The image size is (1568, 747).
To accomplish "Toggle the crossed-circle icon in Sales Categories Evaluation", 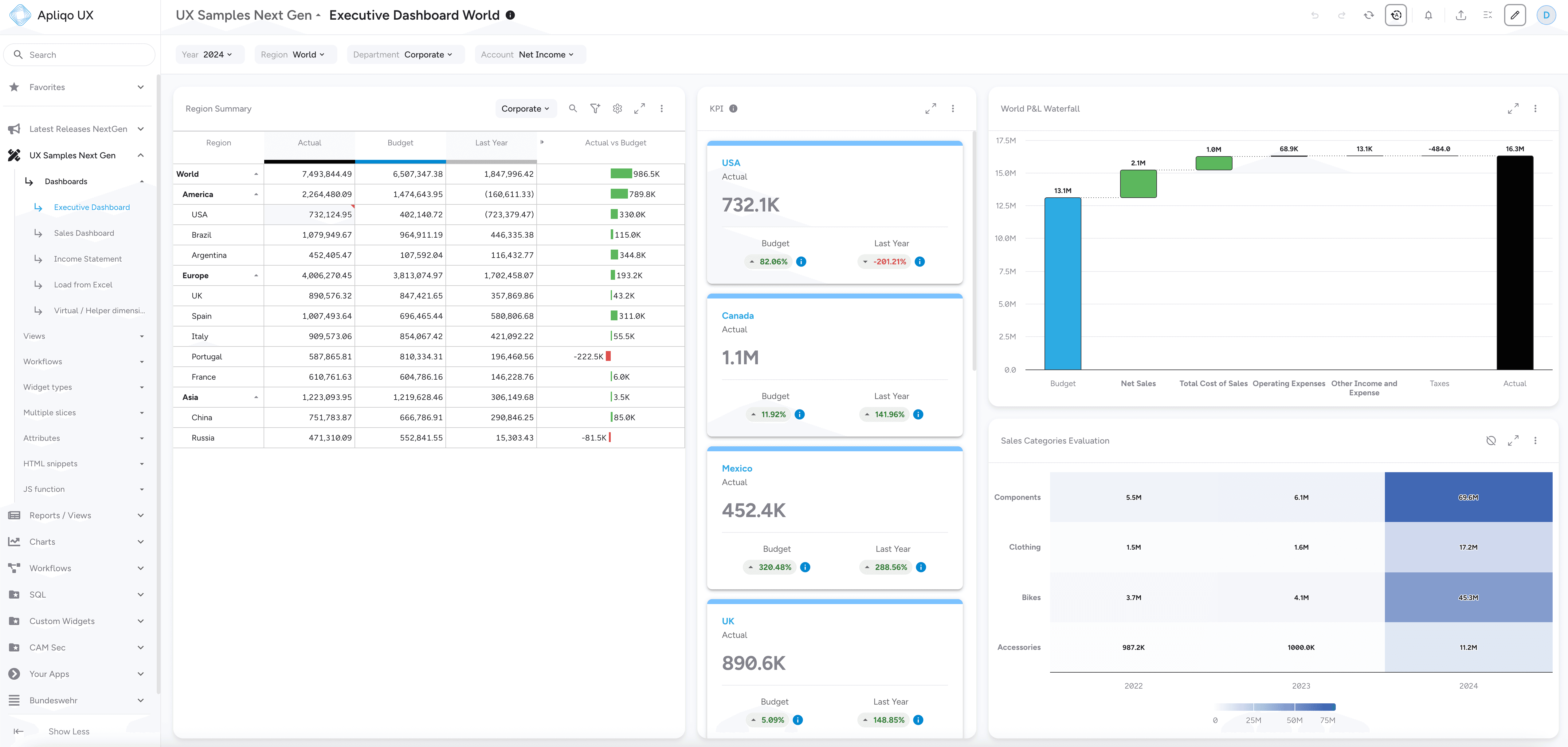I will 1491,441.
